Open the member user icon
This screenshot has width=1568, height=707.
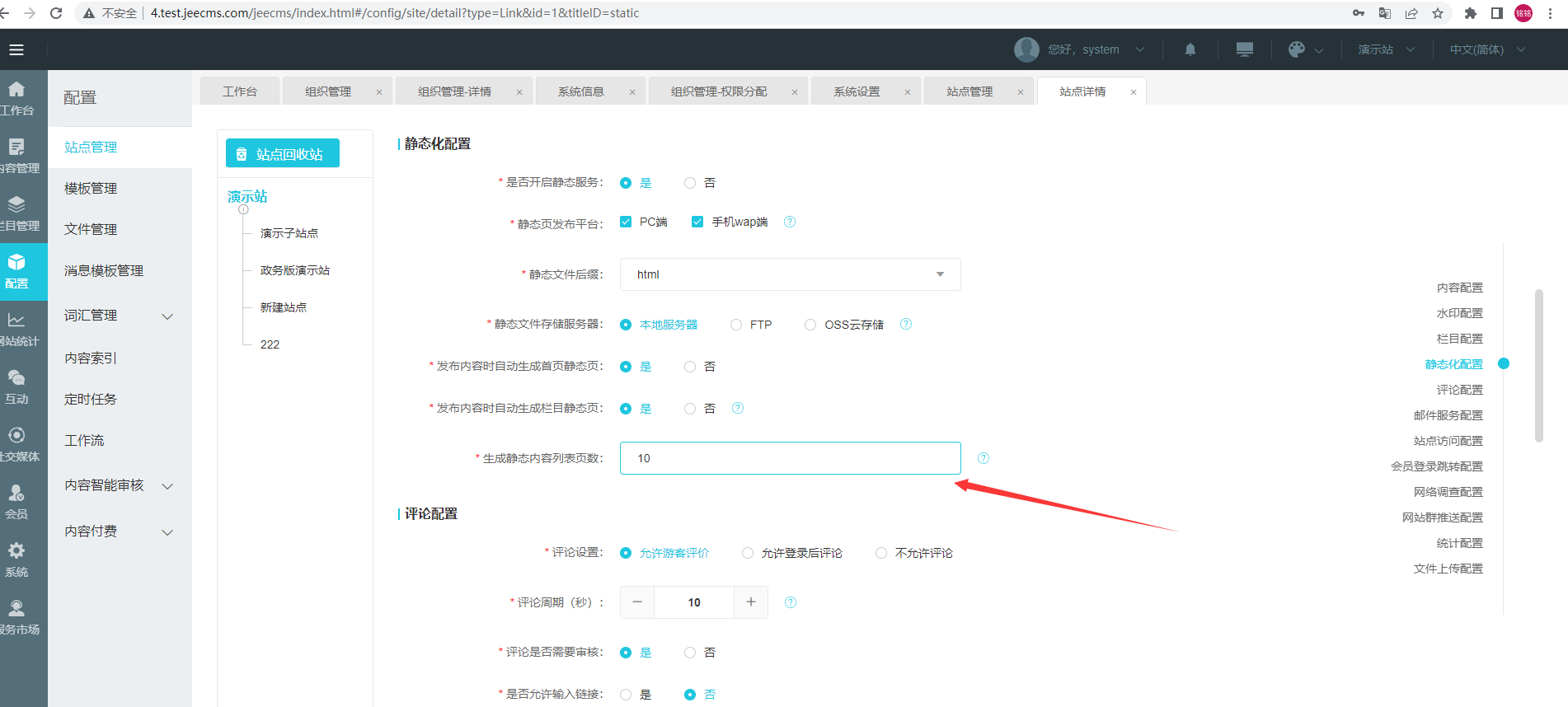tap(16, 493)
